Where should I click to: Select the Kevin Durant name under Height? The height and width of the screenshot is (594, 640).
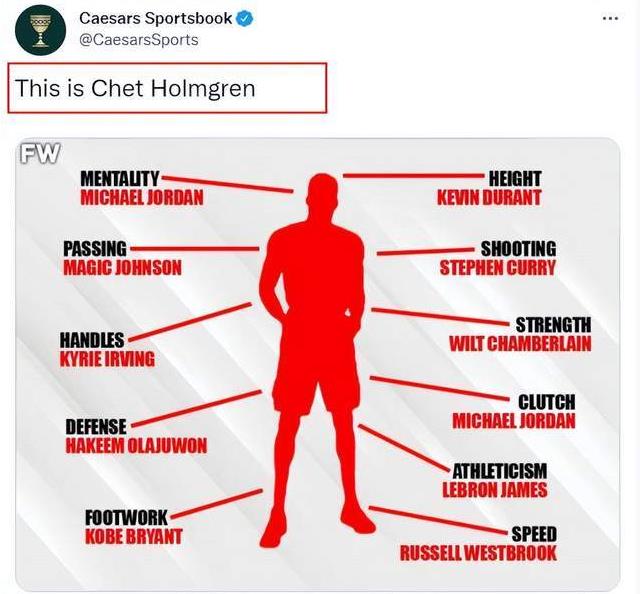(x=489, y=198)
